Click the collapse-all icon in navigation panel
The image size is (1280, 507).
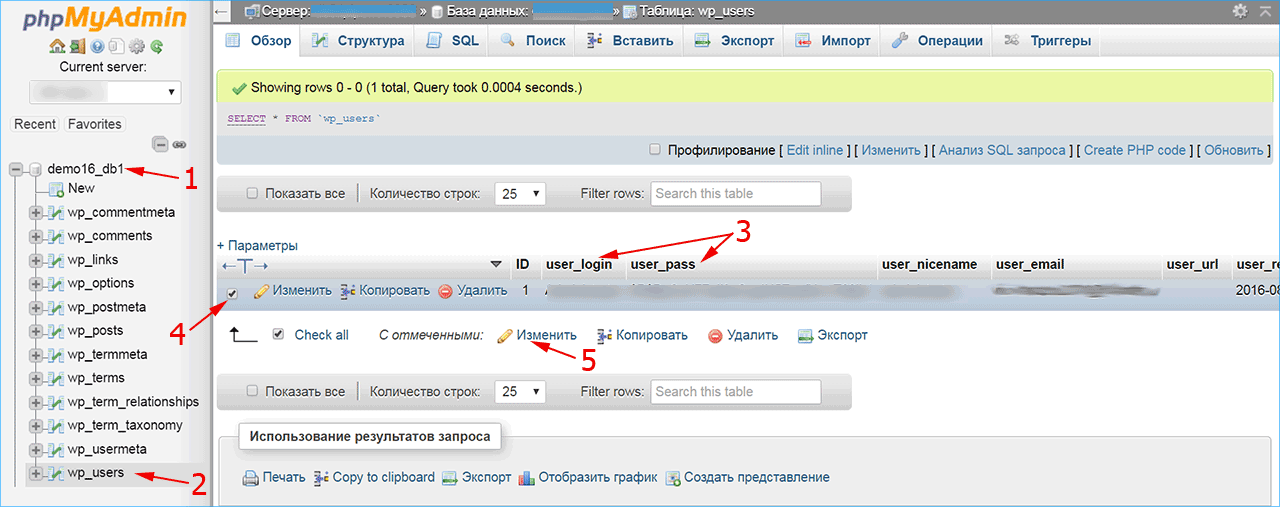pos(160,144)
